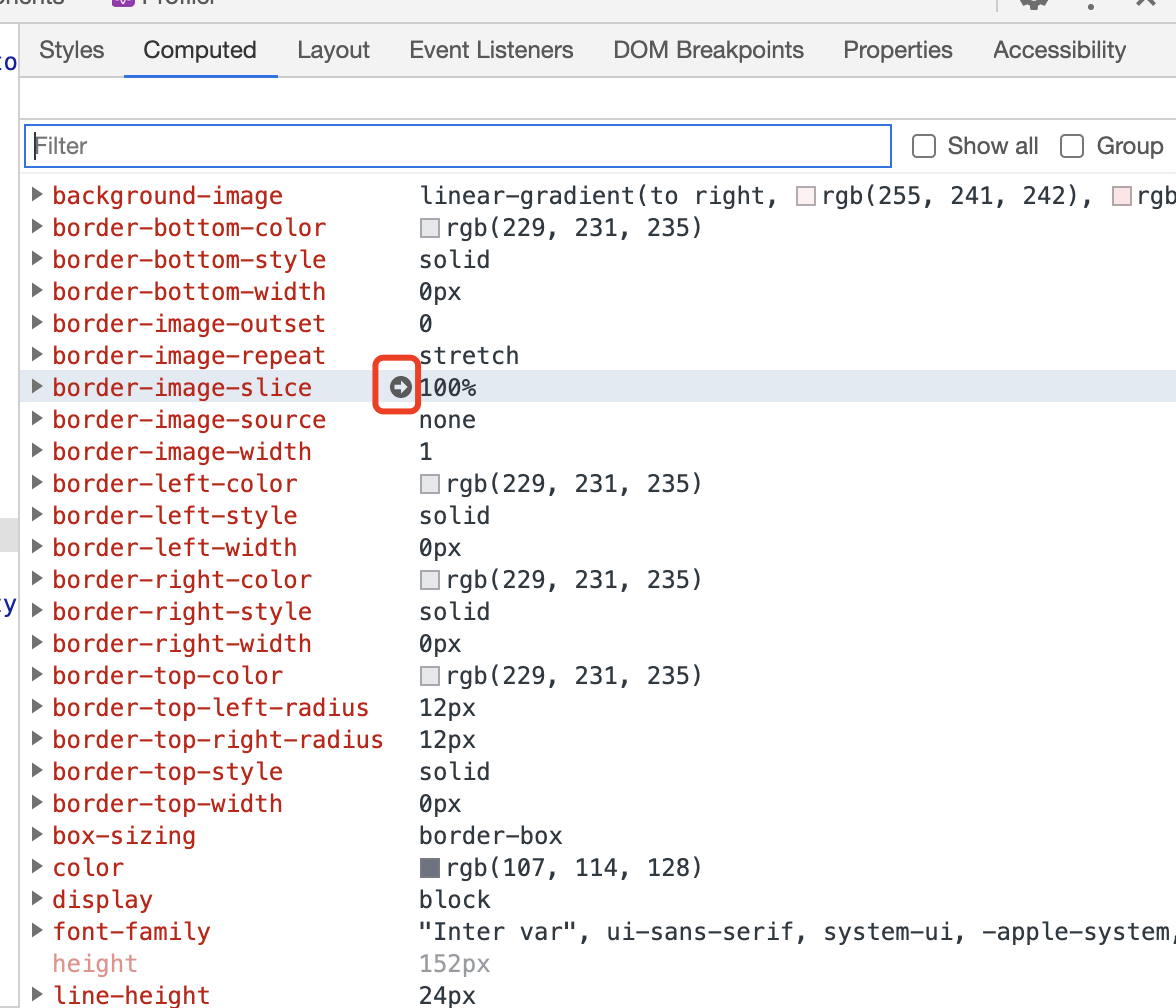Click the border-bottom-color swatch

click(x=430, y=228)
